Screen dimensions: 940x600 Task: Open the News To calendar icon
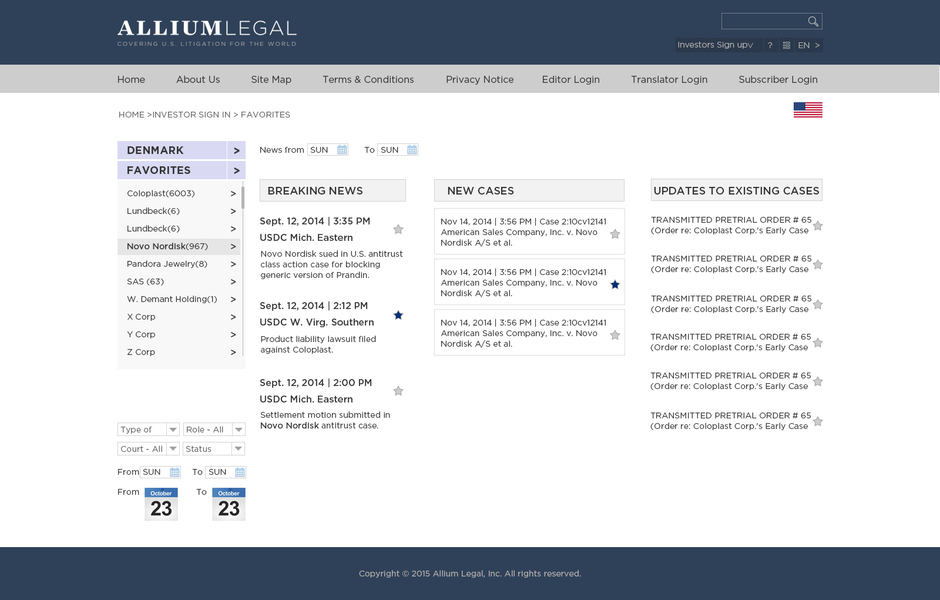coord(412,150)
